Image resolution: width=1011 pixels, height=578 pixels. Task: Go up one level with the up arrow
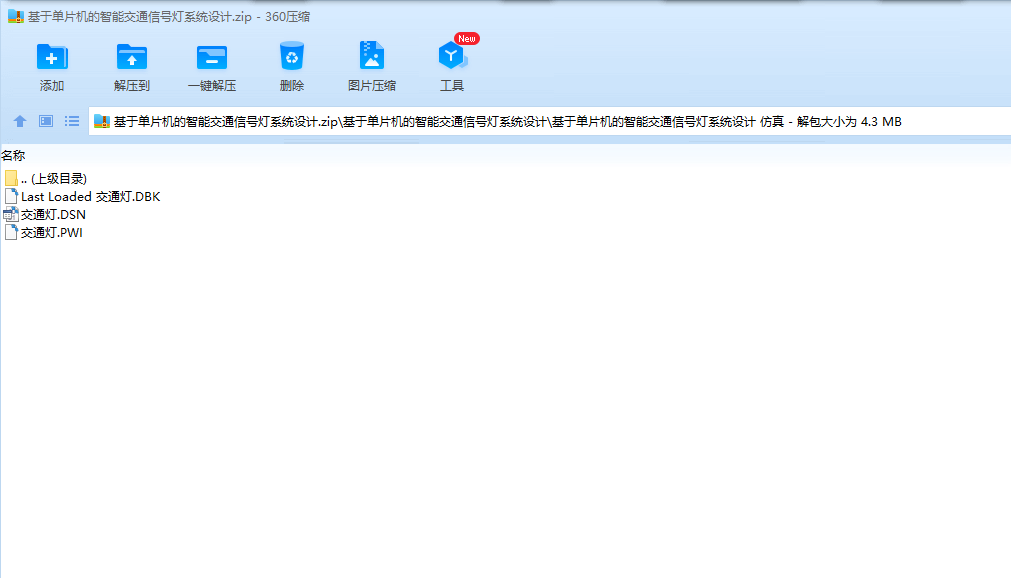pos(19,121)
